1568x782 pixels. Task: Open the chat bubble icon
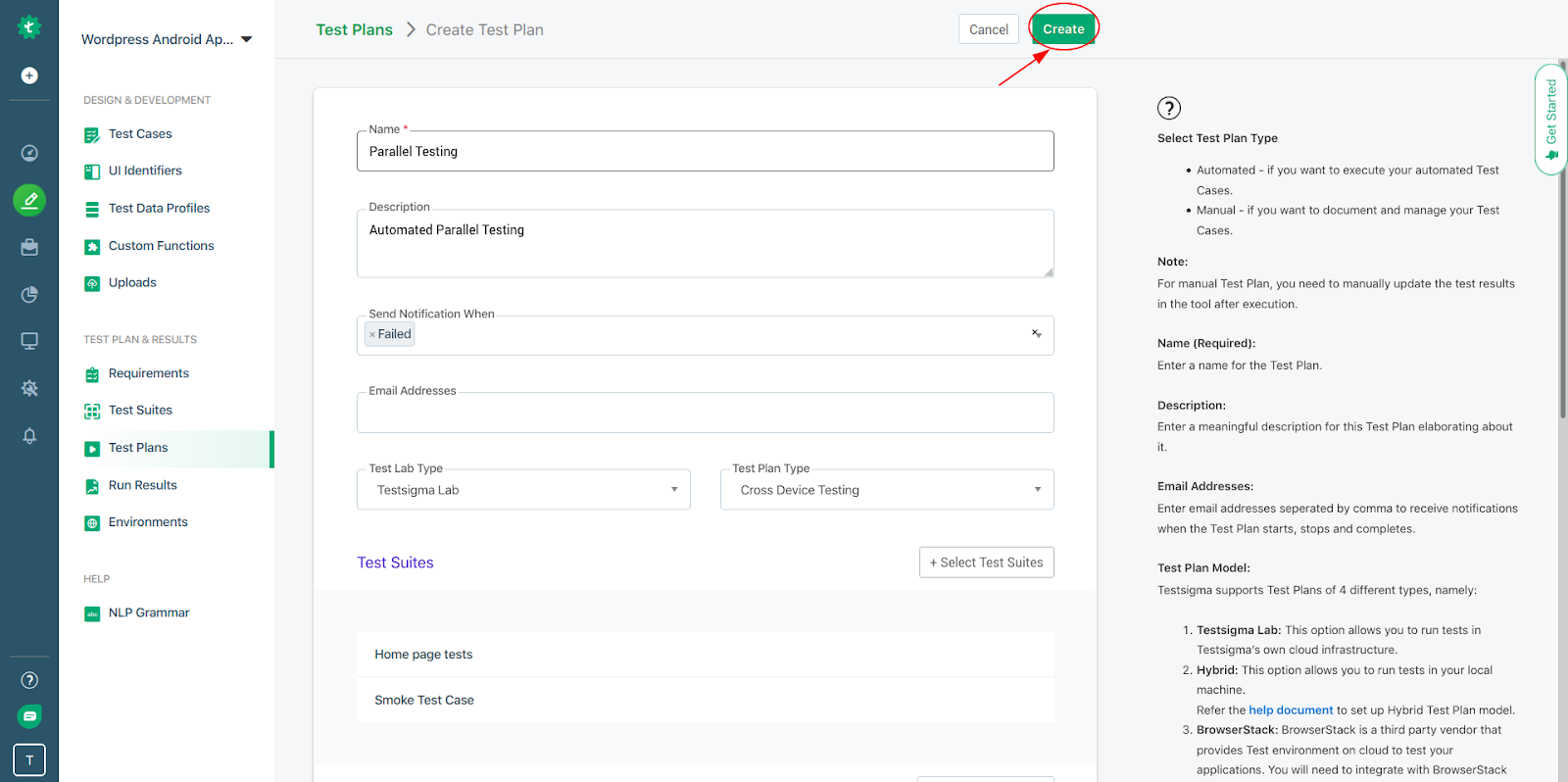click(x=29, y=716)
